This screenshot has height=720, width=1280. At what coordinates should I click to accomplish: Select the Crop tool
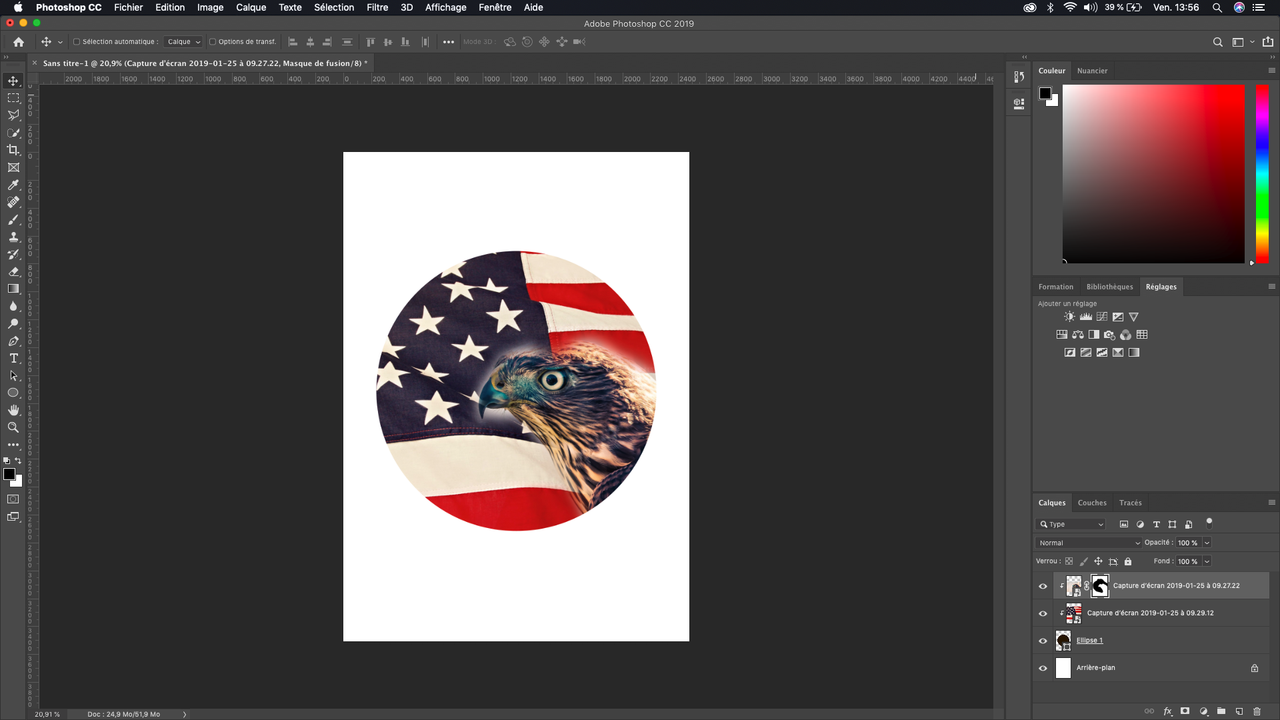13,150
